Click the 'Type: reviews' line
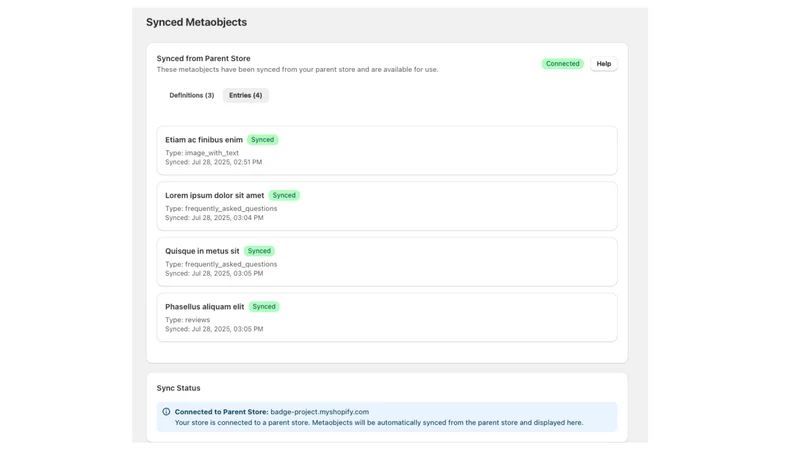The width and height of the screenshot is (800, 450). [187, 320]
